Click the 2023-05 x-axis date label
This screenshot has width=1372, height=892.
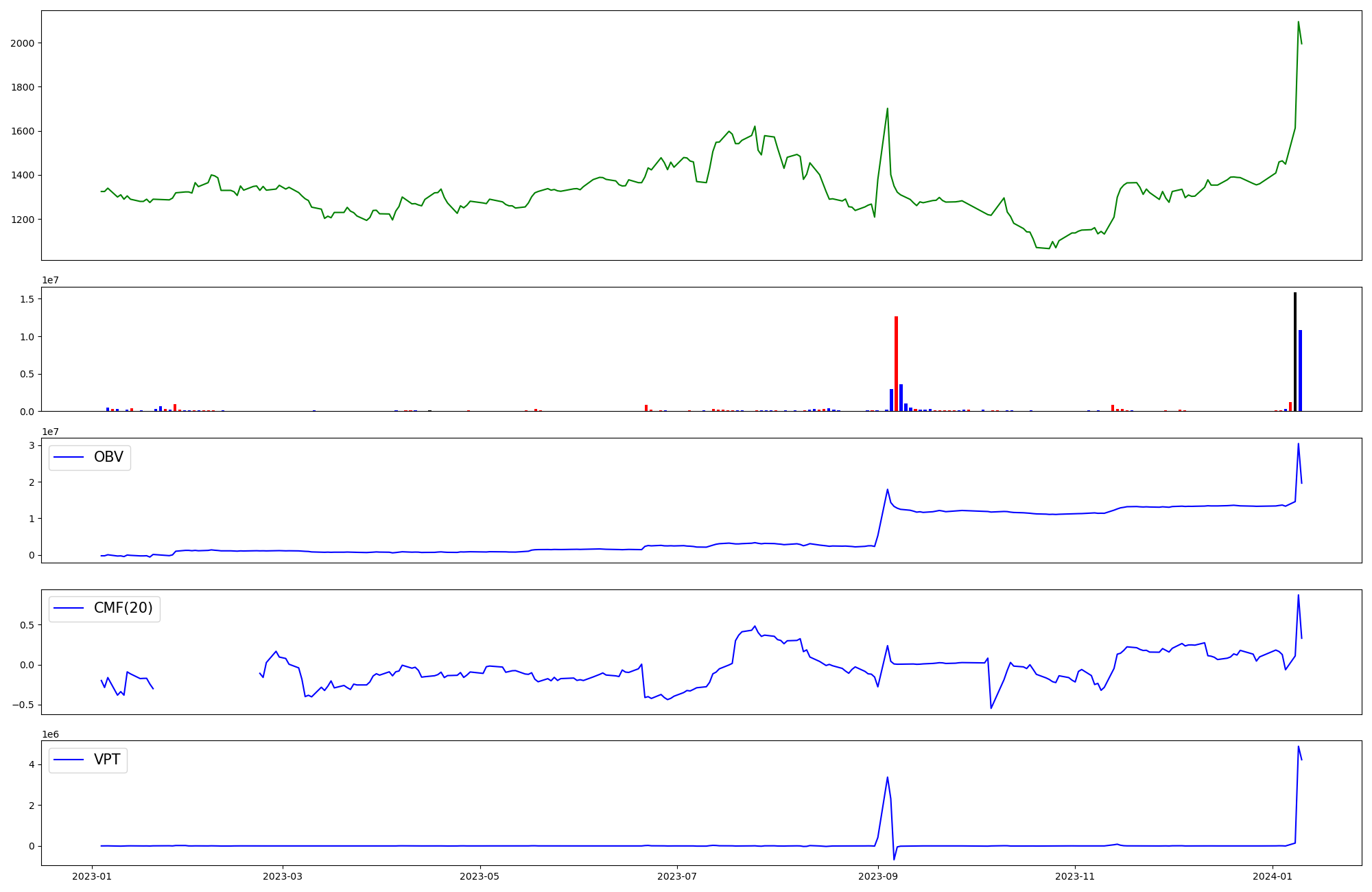click(480, 876)
